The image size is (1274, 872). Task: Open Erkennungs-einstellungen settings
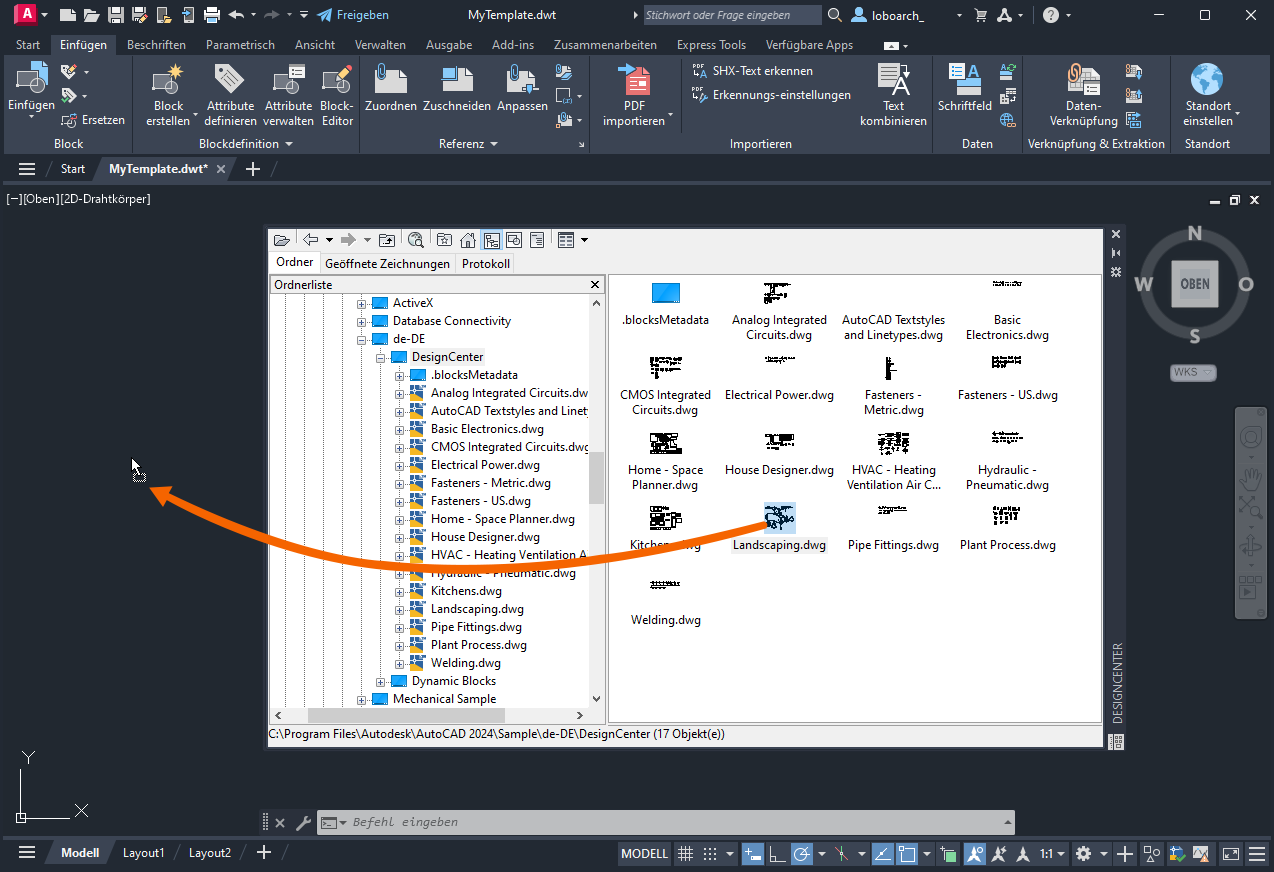[771, 95]
